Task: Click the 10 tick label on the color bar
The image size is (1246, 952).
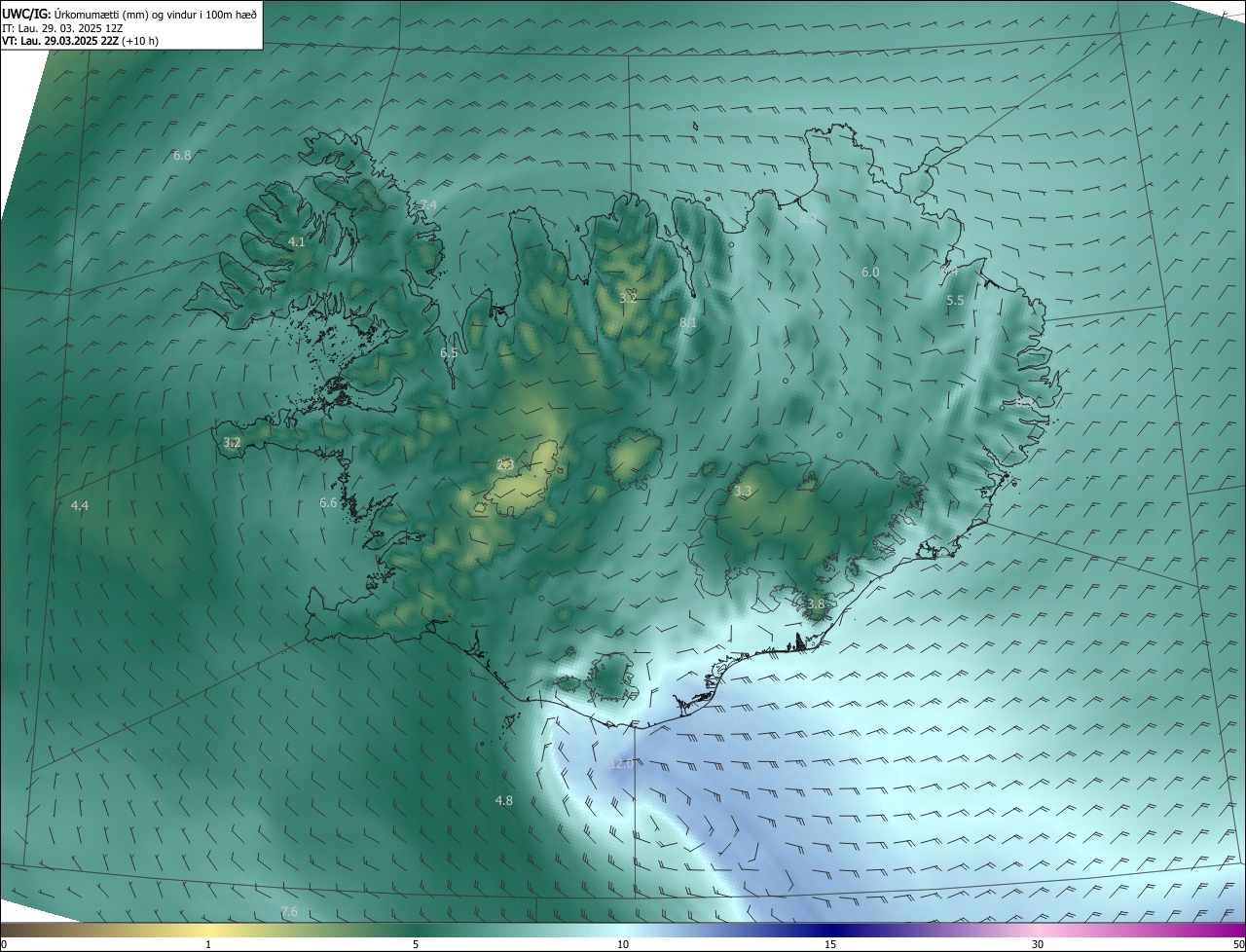Action: 623,945
